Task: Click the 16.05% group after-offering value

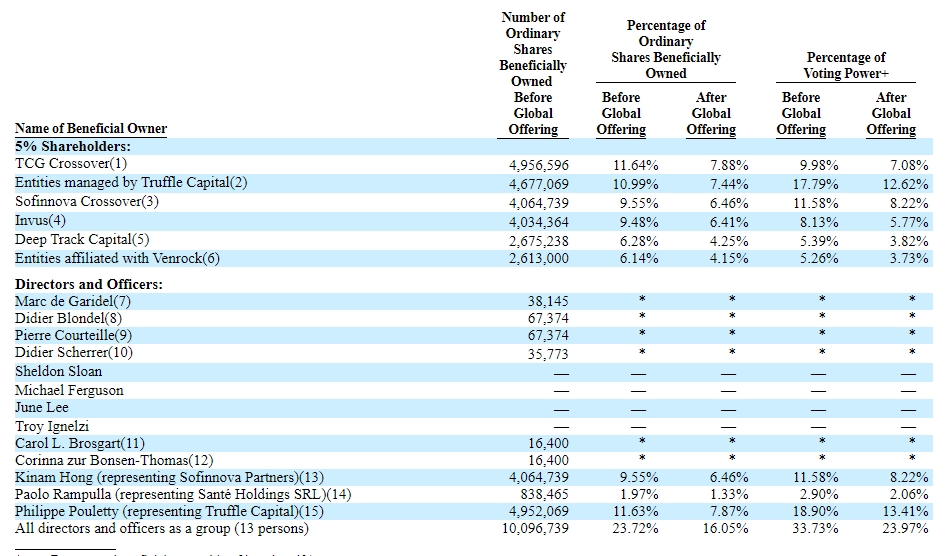Action: [726, 528]
